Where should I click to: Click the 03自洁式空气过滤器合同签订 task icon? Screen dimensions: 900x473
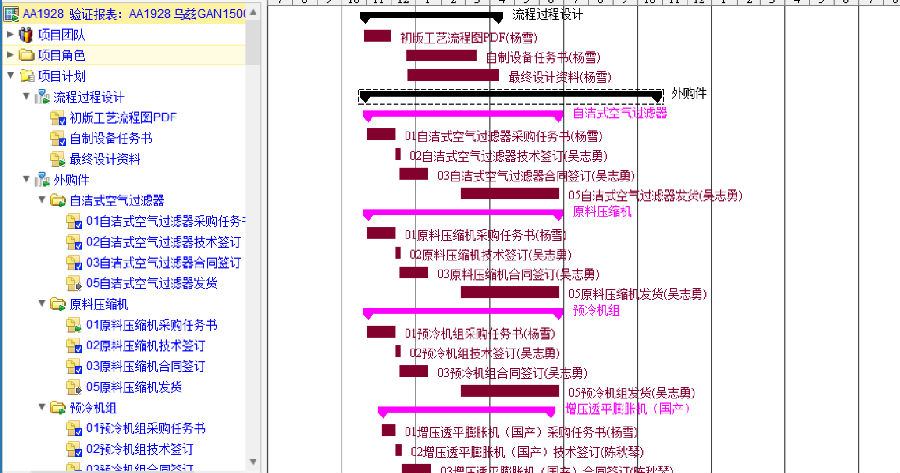click(x=74, y=262)
